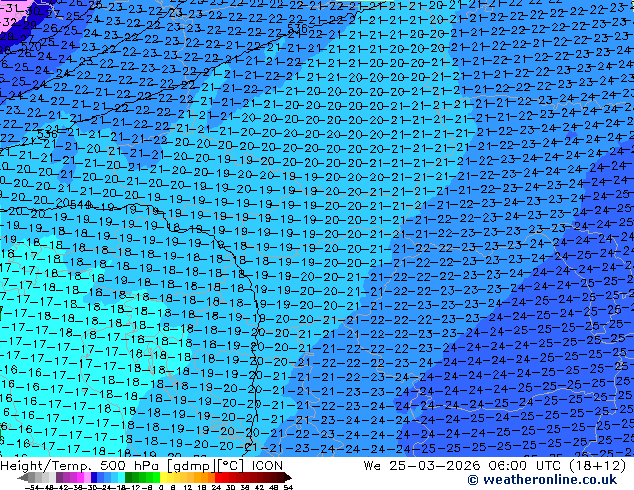The height and width of the screenshot is (490, 634).
Task: Click the "-30" value under the color scale
Action: (91, 487)
